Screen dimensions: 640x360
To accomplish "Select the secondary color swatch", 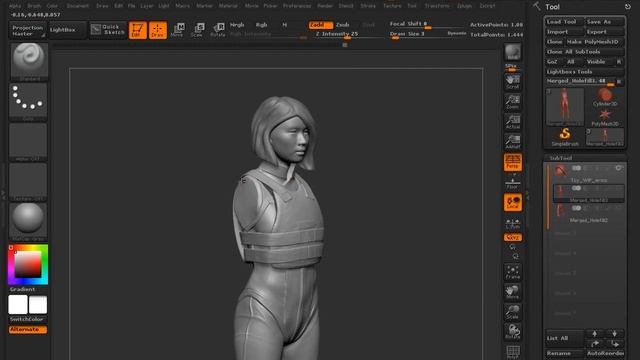I will (x=38, y=305).
